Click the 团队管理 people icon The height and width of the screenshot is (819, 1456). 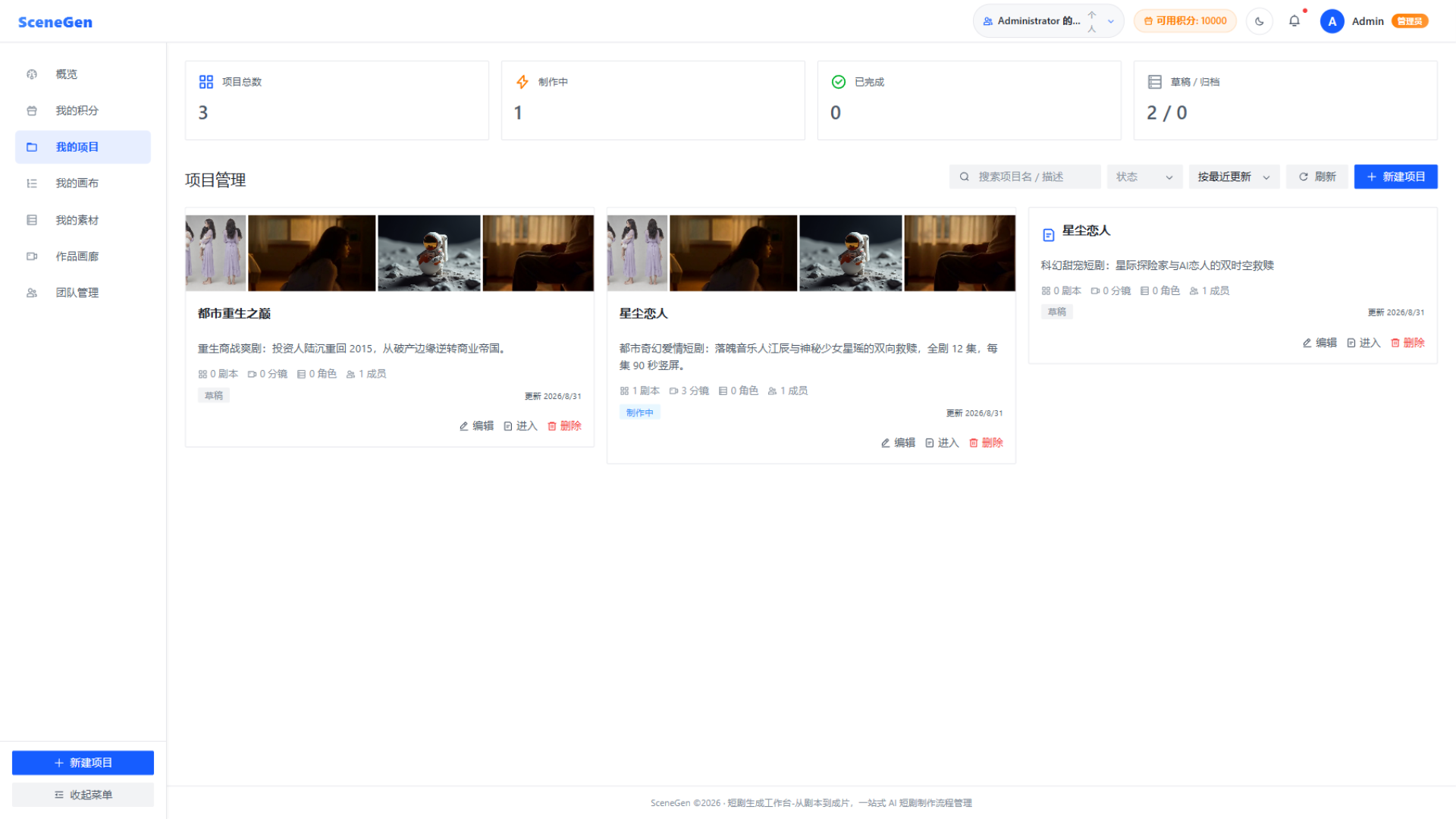(32, 293)
